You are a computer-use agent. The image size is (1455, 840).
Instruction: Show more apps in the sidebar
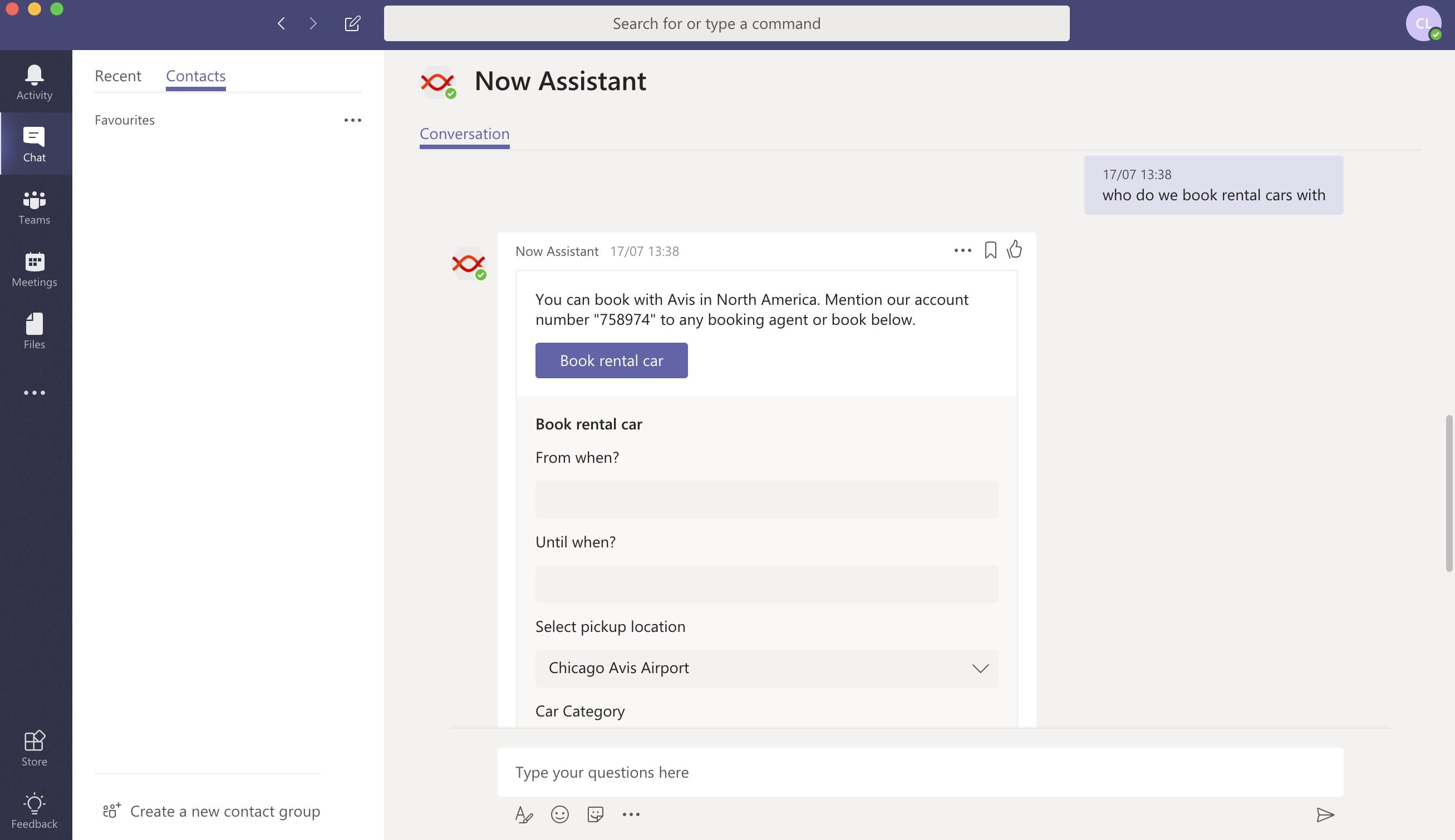tap(34, 393)
